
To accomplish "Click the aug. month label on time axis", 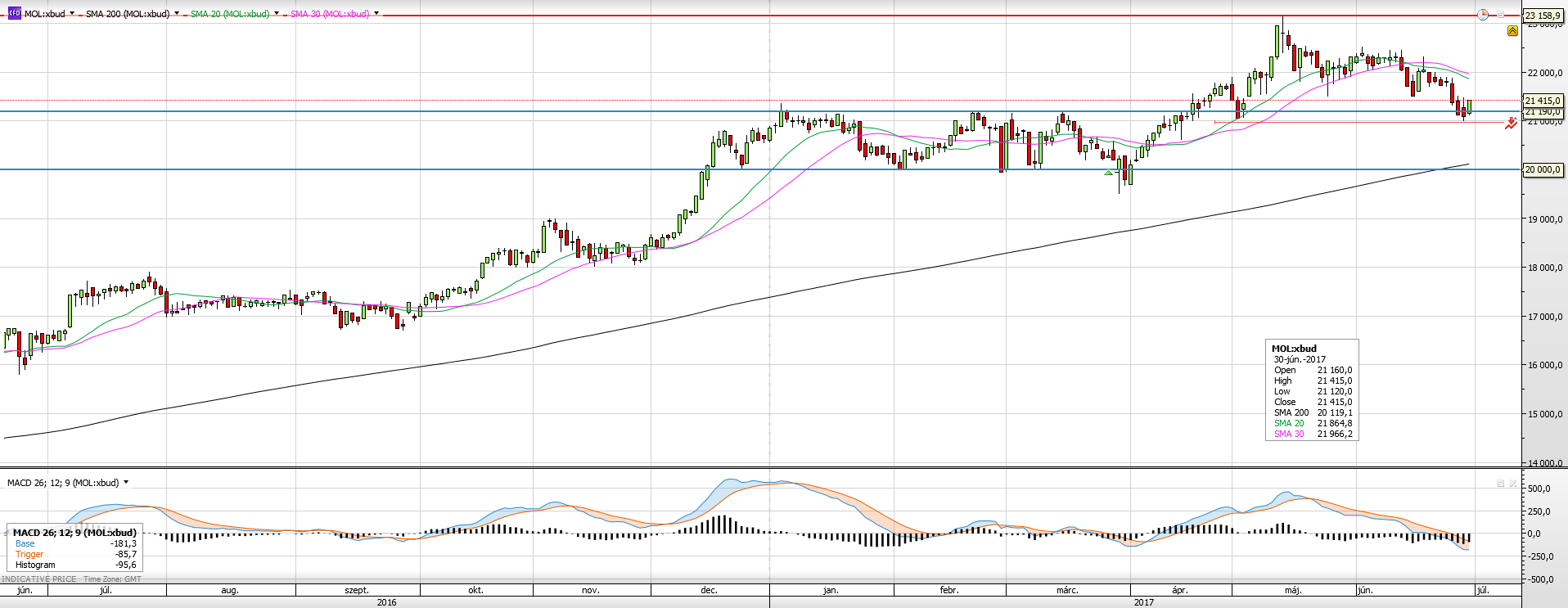I will (x=230, y=590).
